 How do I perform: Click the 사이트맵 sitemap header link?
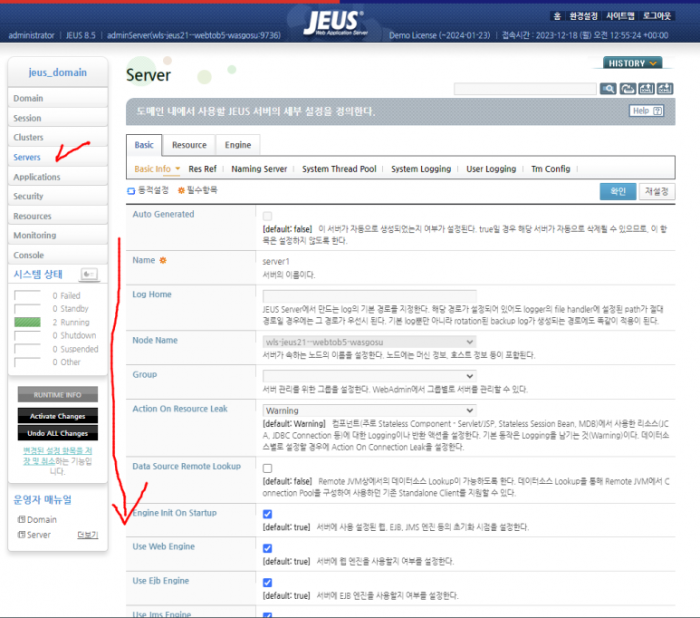[620, 16]
